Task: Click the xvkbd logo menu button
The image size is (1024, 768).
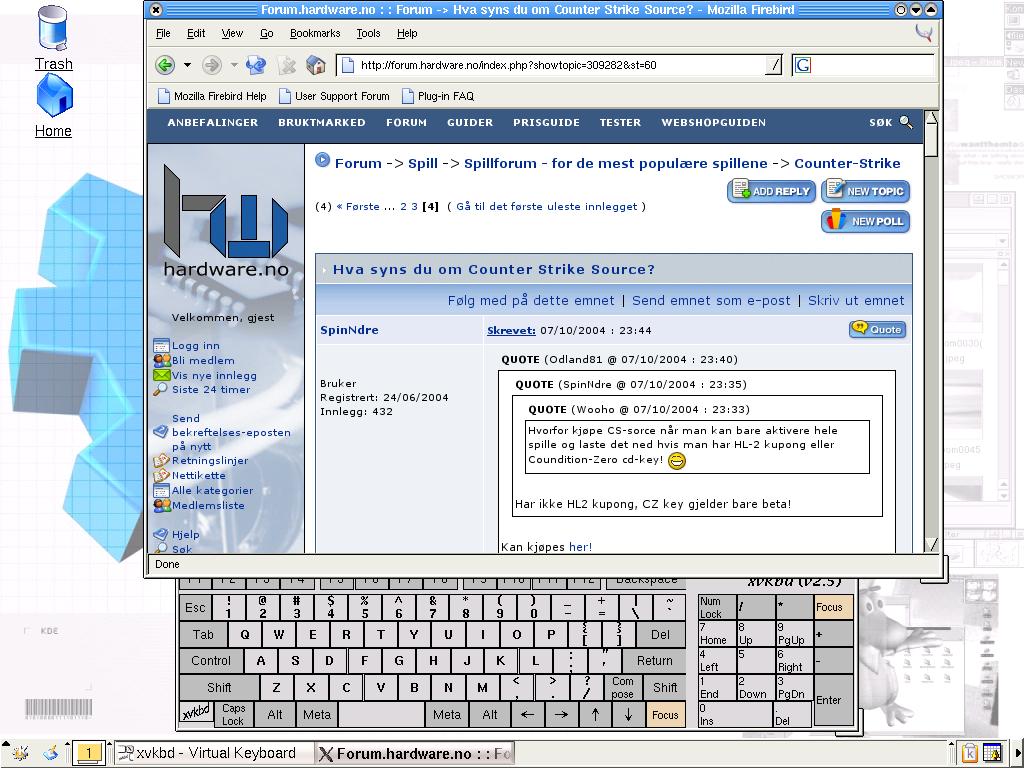Action: [197, 712]
